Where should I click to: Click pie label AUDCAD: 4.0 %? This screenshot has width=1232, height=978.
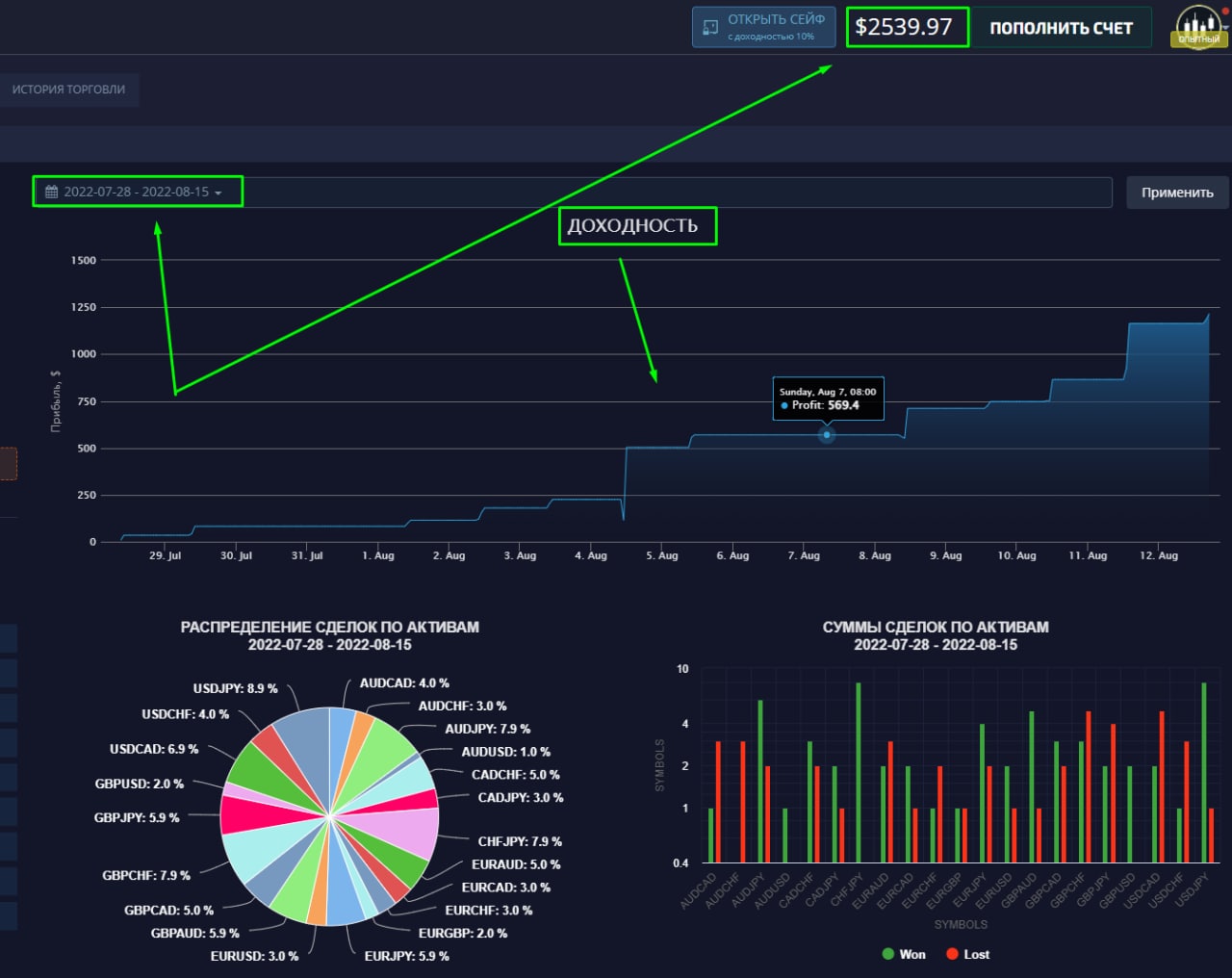pyautogui.click(x=404, y=682)
